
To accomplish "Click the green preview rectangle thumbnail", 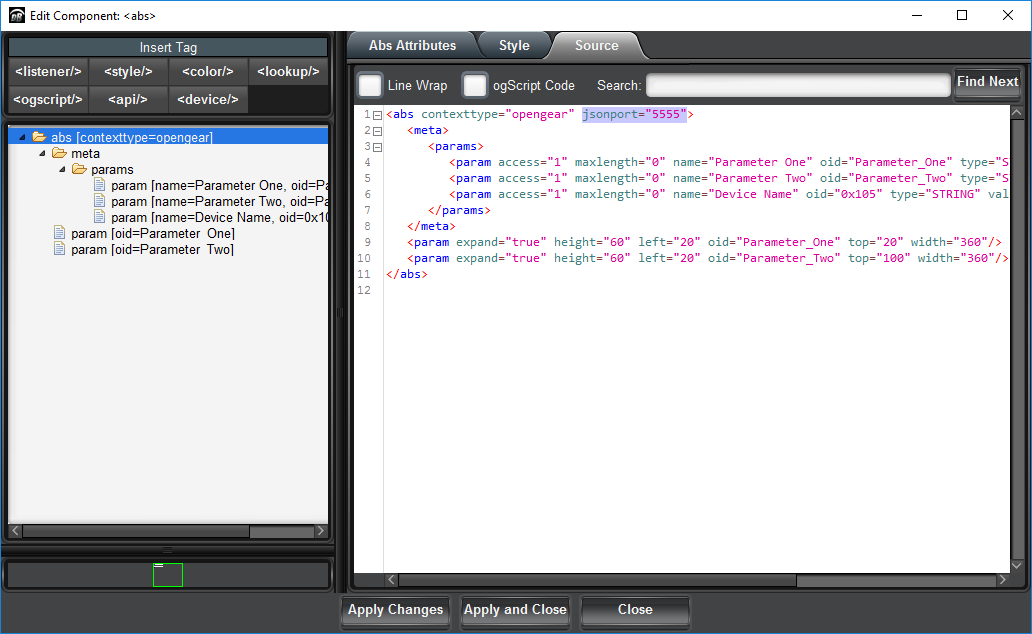I will point(168,574).
